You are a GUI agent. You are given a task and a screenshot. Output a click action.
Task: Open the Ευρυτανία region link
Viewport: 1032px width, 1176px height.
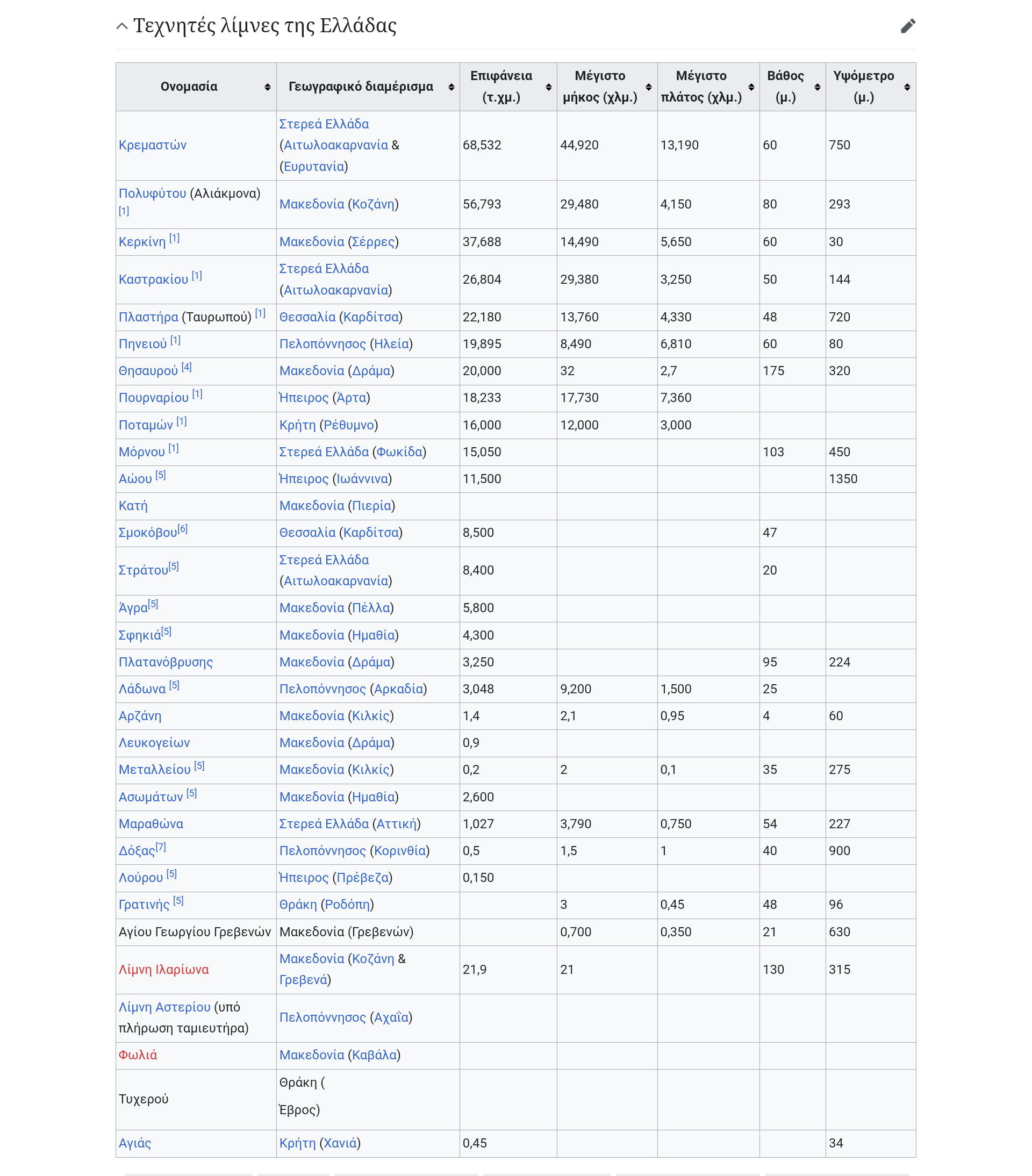(313, 166)
